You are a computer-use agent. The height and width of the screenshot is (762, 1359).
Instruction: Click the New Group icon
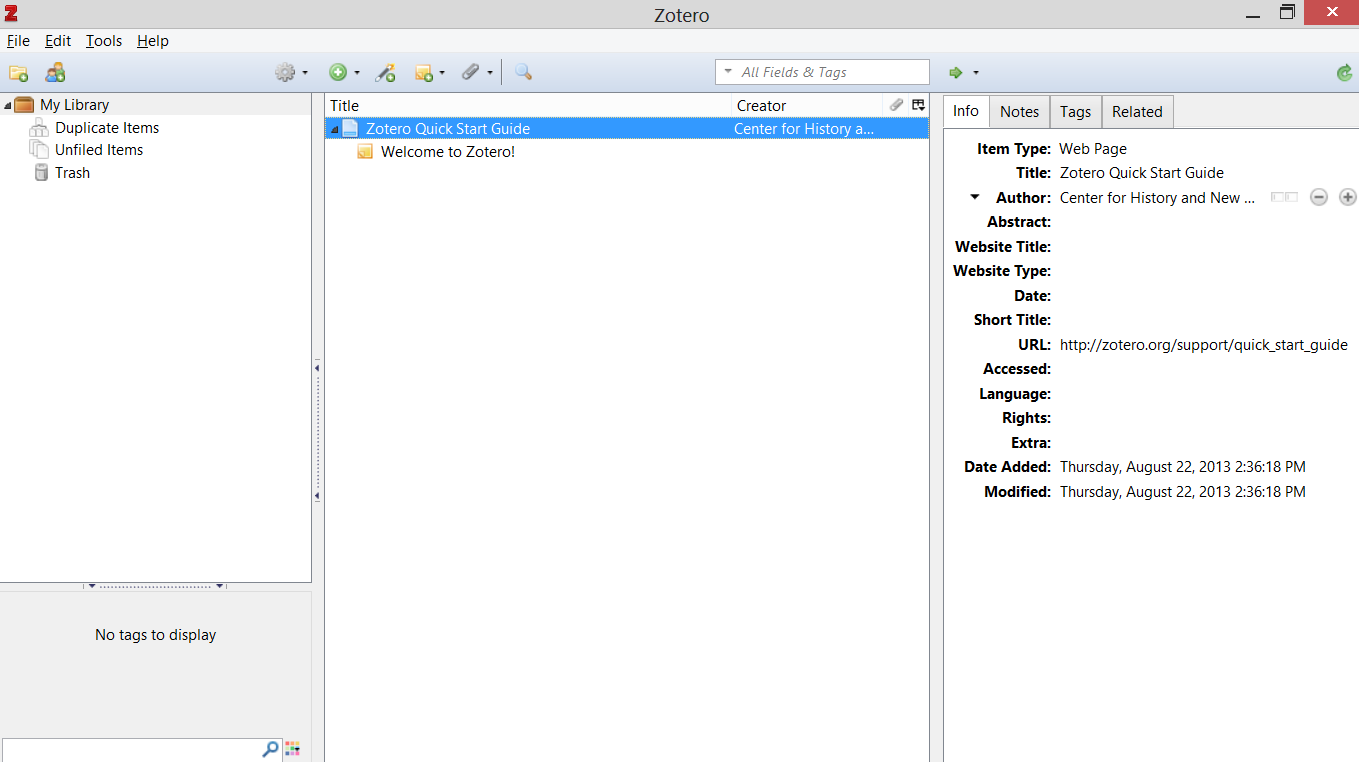click(x=55, y=73)
